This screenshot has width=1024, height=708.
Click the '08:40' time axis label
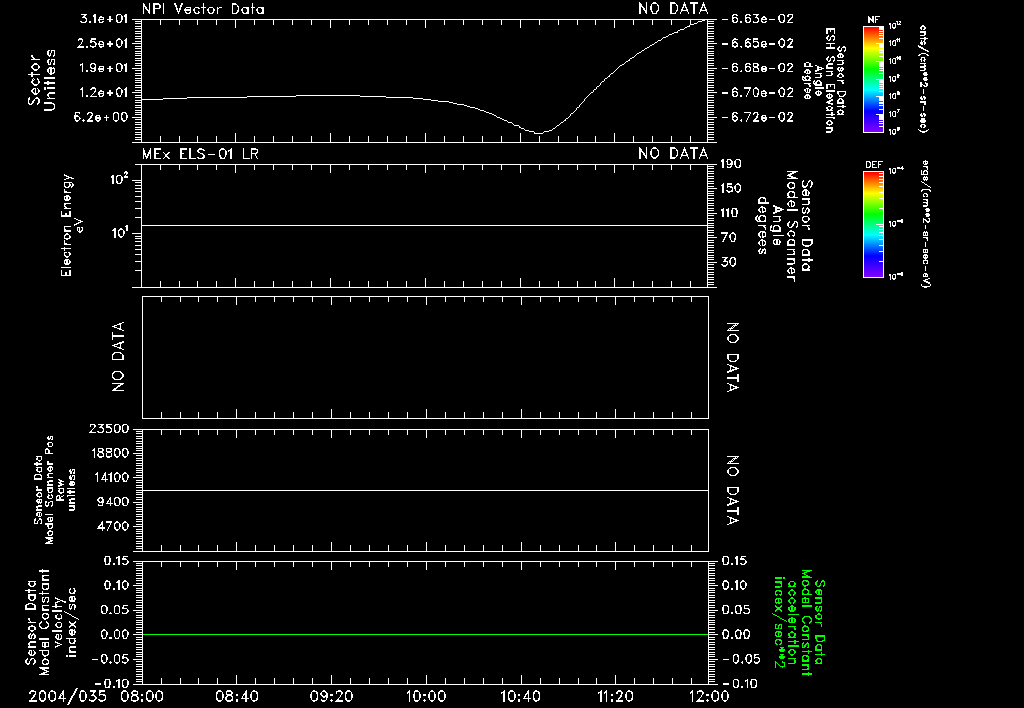tap(236, 696)
